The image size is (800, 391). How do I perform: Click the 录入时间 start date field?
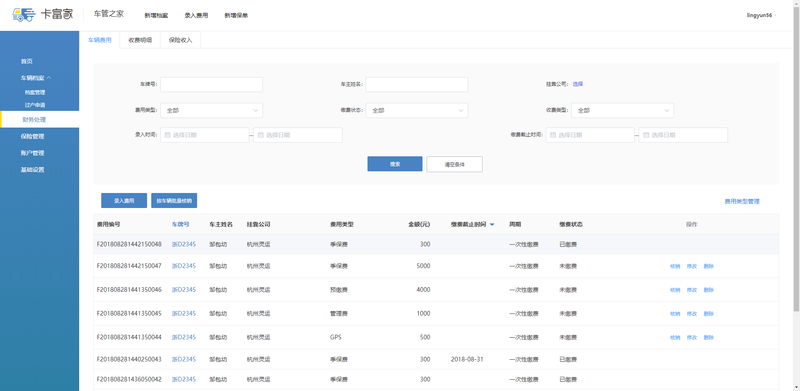205,135
